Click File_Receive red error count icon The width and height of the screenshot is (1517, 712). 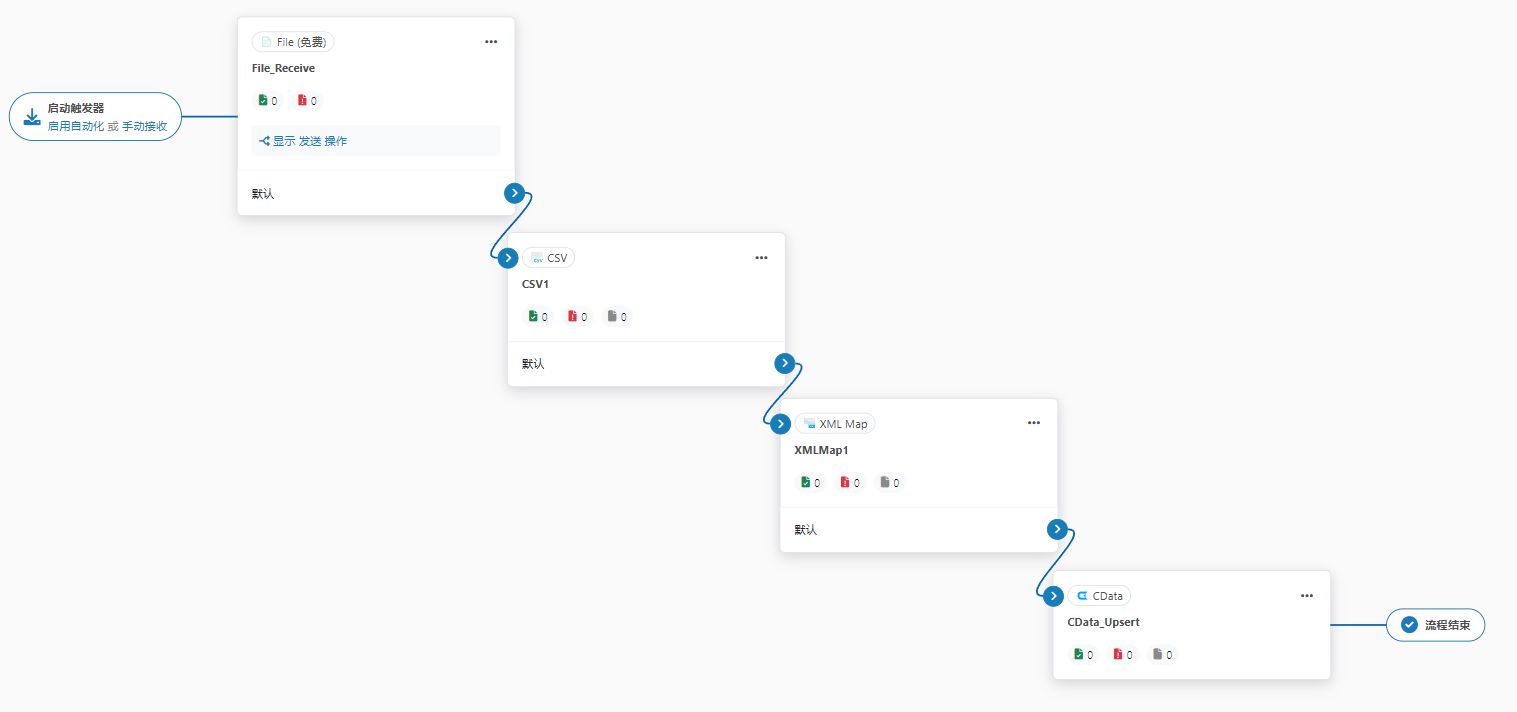[303, 101]
